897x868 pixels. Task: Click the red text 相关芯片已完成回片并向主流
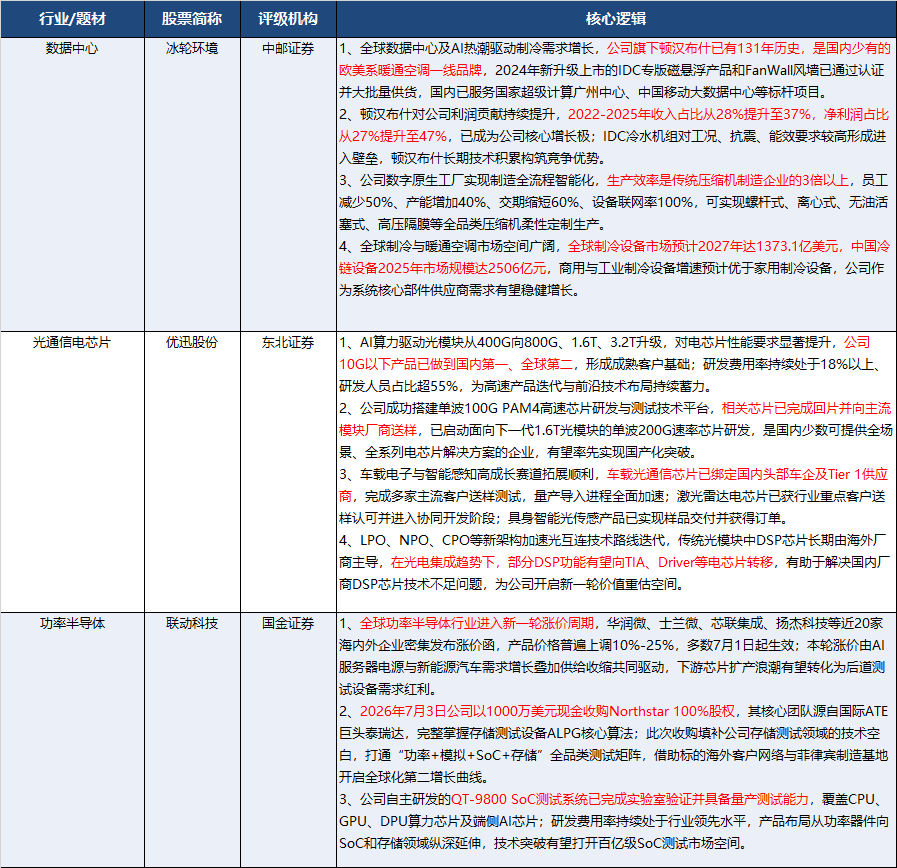pos(806,408)
